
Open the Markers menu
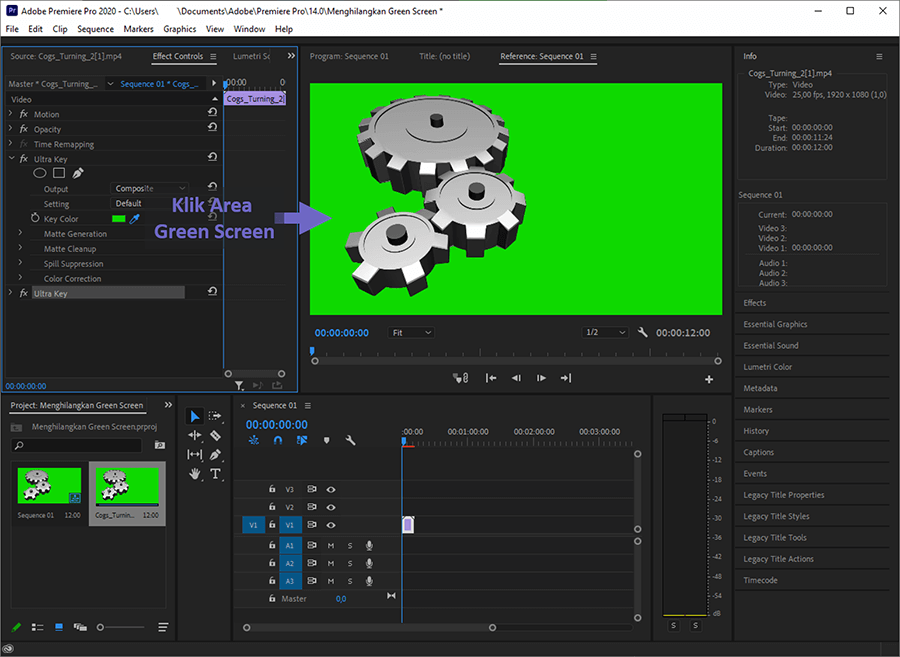[x=138, y=29]
